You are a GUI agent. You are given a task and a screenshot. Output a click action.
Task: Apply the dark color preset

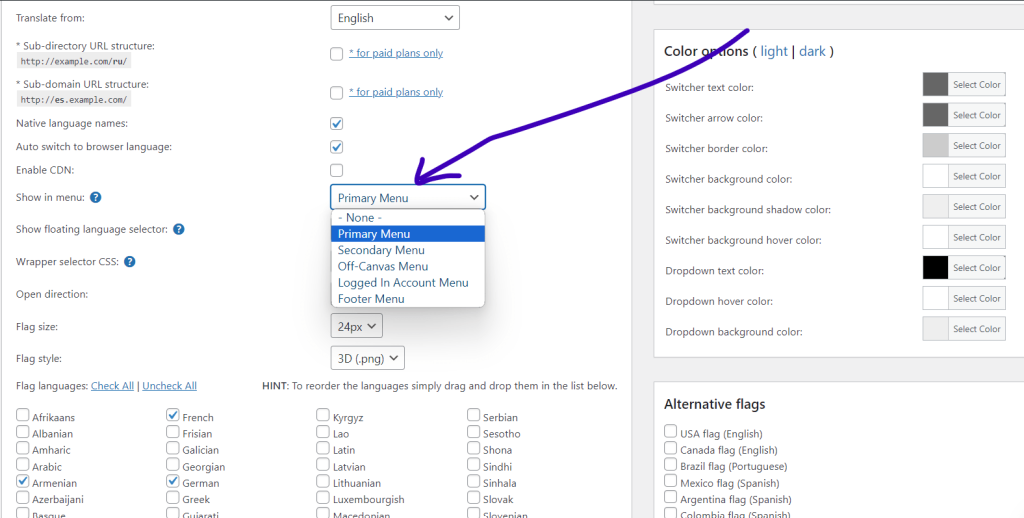[812, 51]
